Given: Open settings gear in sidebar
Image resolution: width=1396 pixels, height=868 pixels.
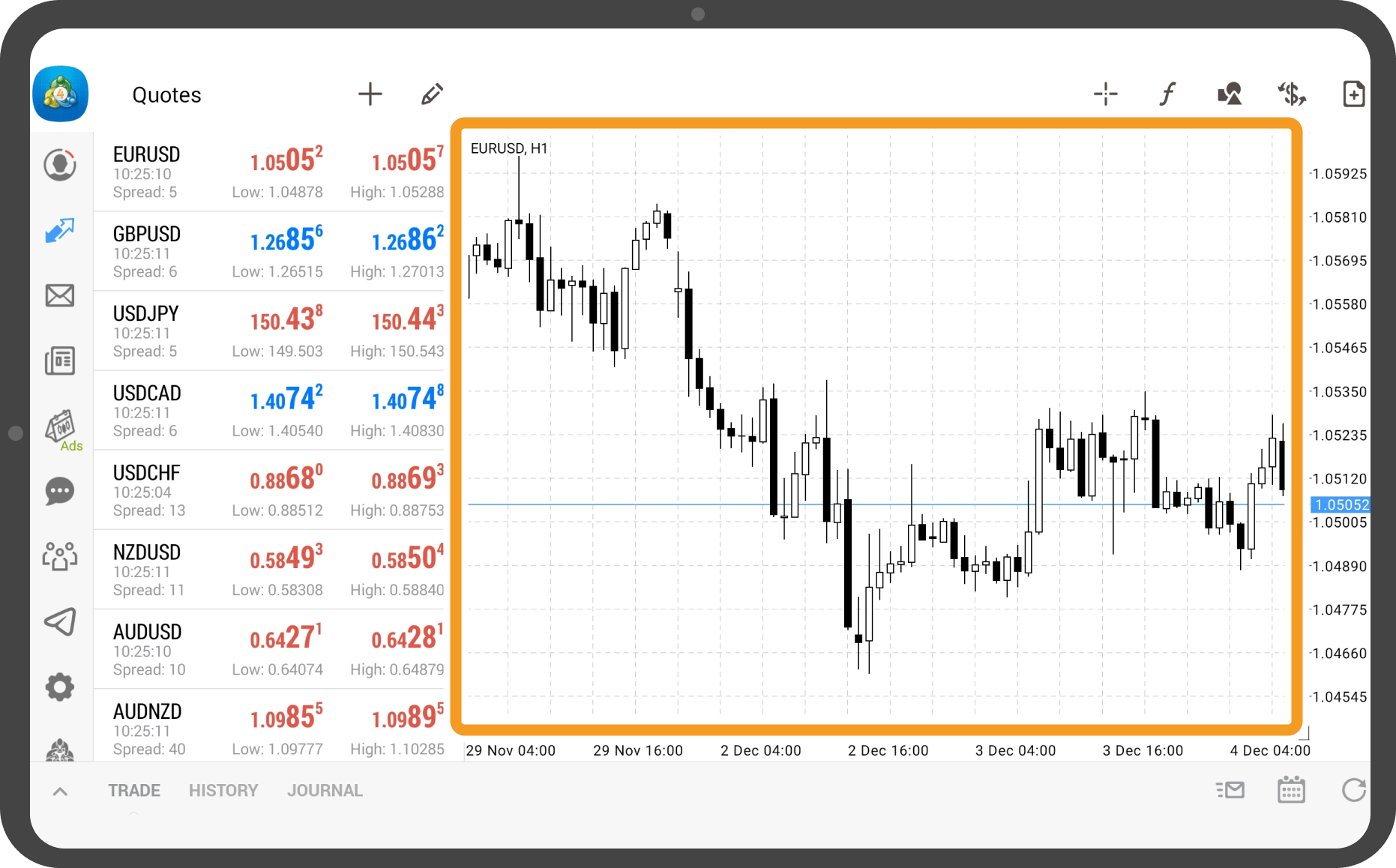Looking at the screenshot, I should pyautogui.click(x=60, y=687).
